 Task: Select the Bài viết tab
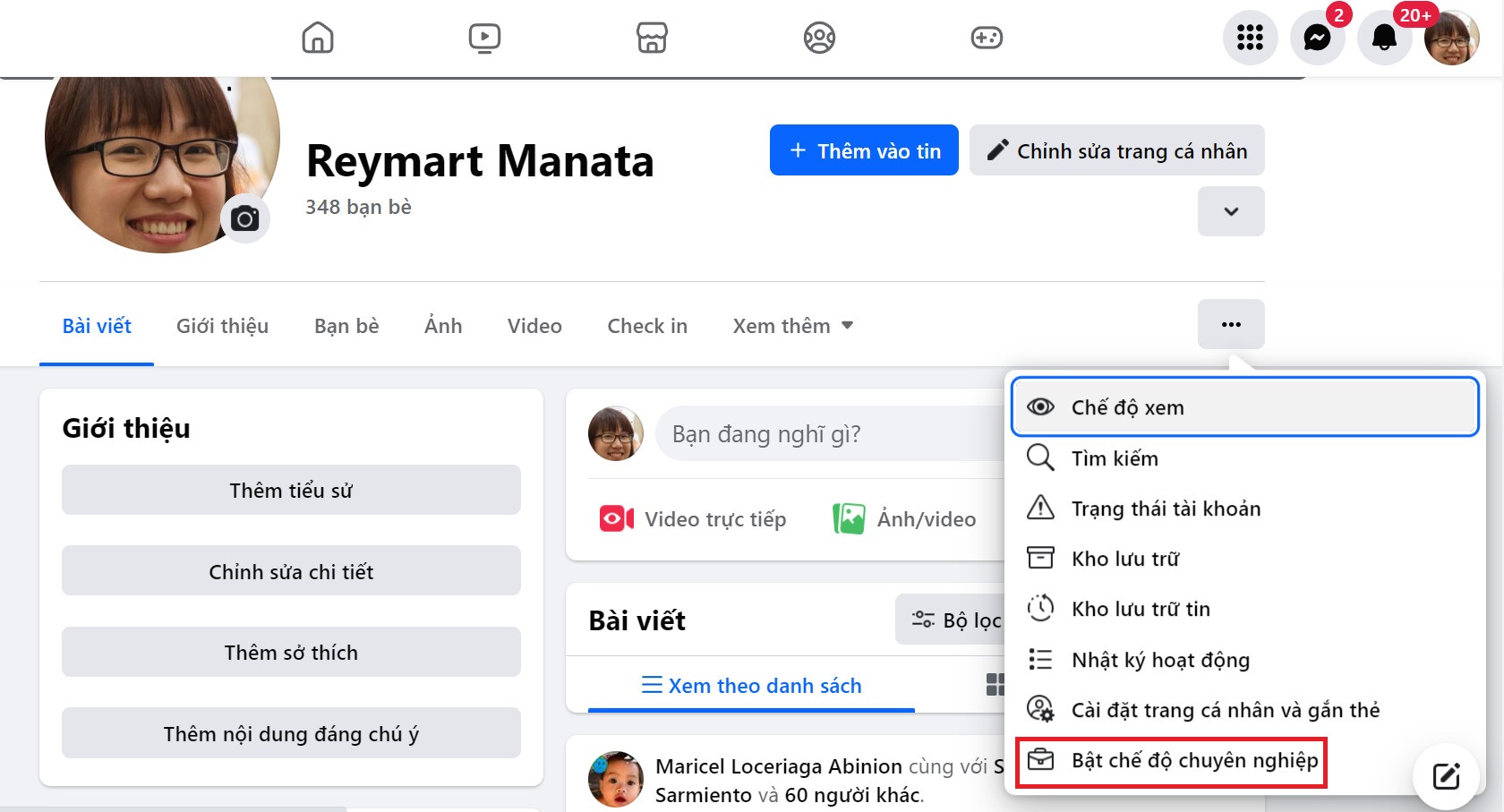click(97, 326)
